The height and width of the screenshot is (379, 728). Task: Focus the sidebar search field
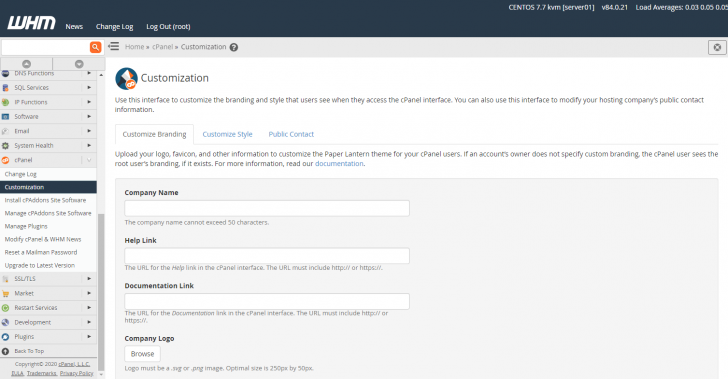(x=46, y=47)
